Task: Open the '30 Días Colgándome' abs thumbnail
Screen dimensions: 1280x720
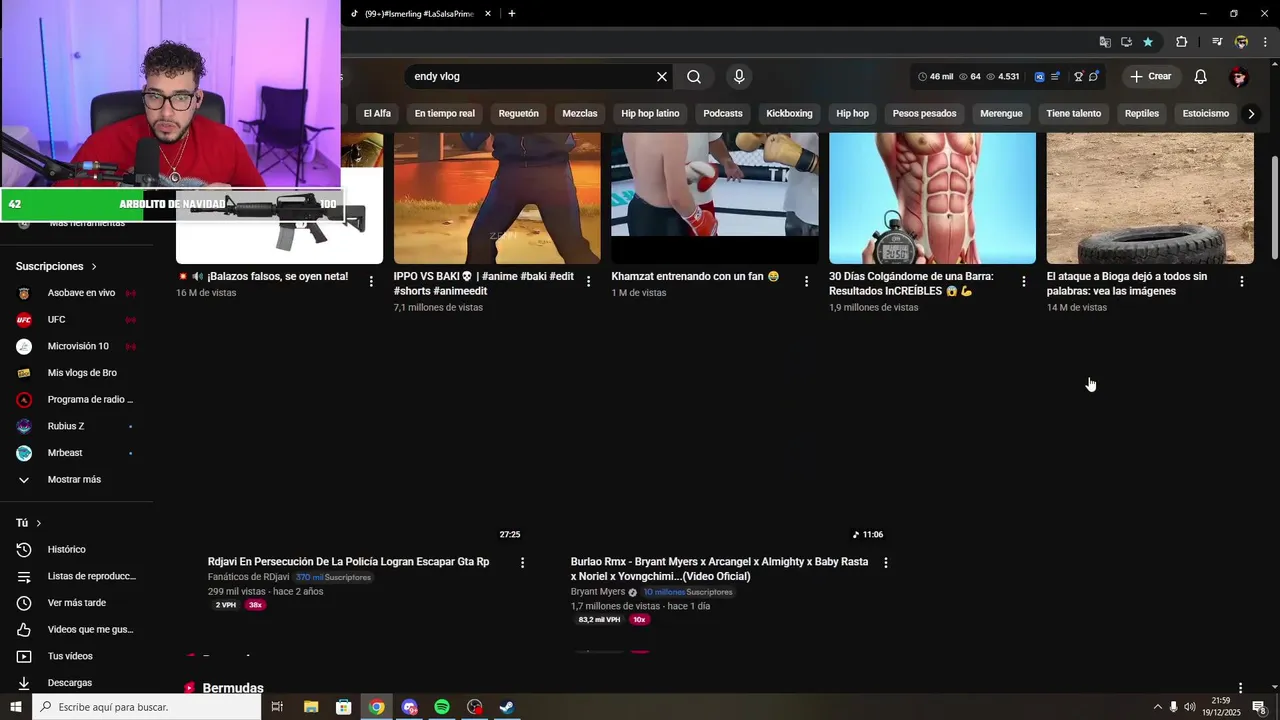Action: pyautogui.click(x=932, y=198)
